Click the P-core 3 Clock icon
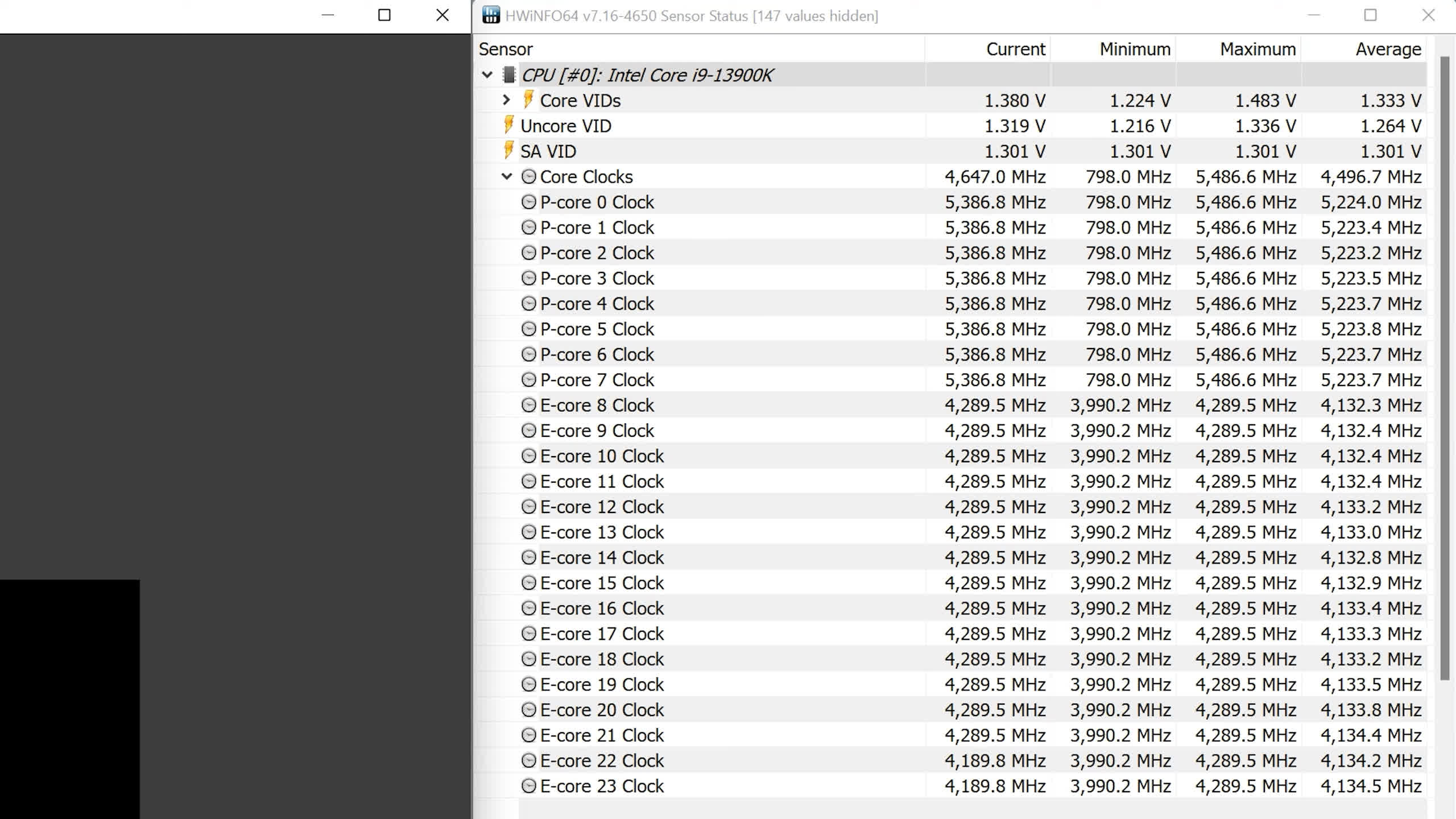Viewport: 1456px width, 819px height. tap(529, 278)
